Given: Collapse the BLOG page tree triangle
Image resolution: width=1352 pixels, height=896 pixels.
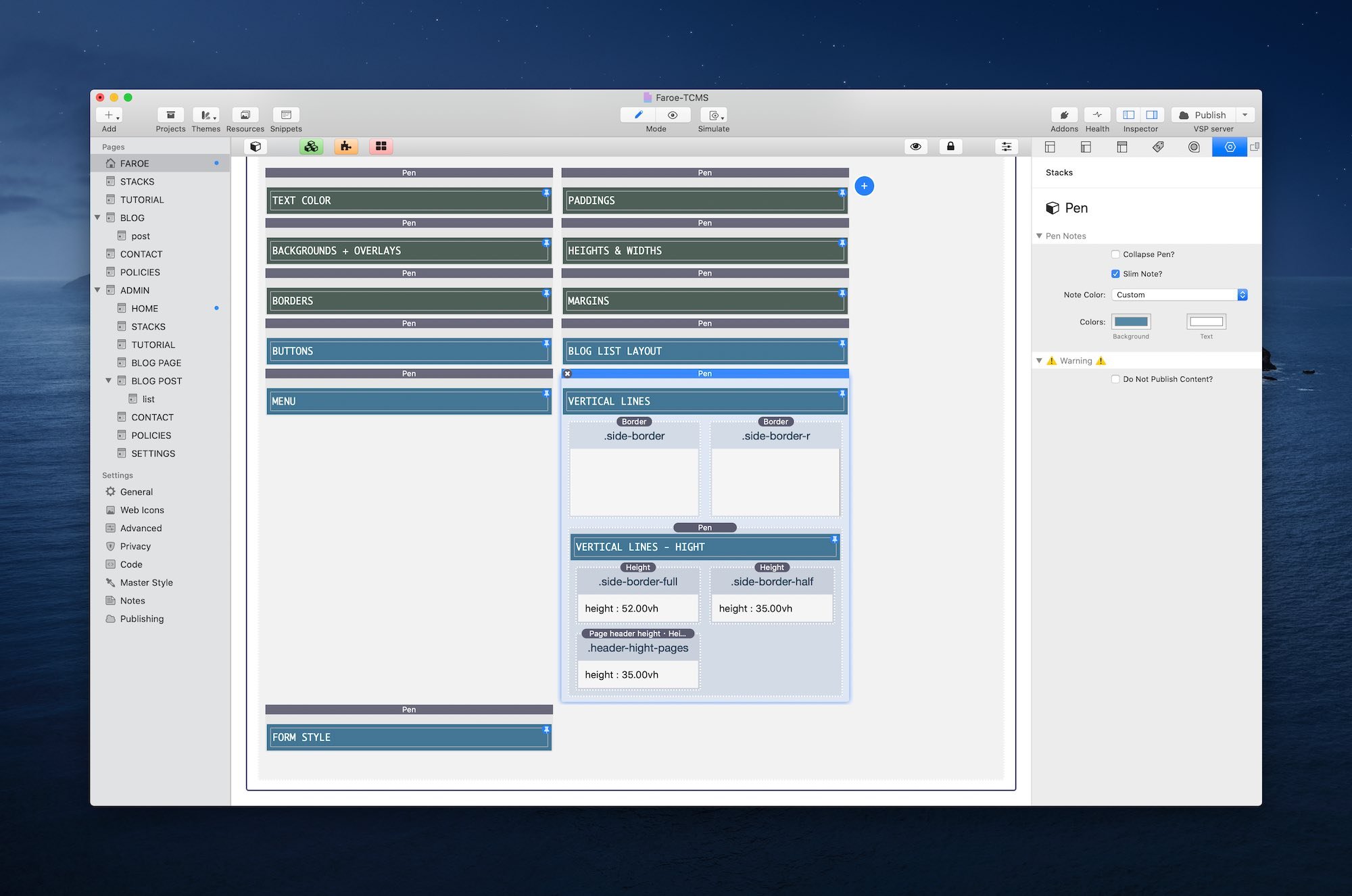Looking at the screenshot, I should click(97, 218).
